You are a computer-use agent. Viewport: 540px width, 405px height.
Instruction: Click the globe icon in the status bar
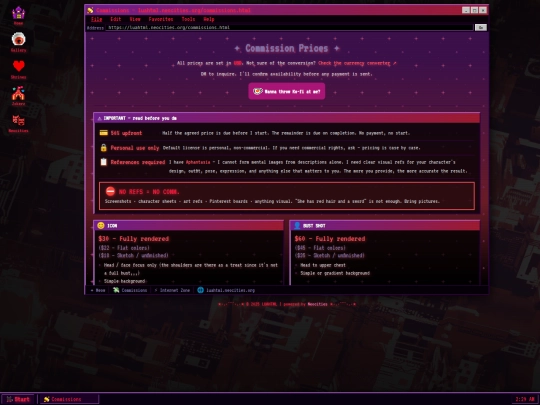200,290
